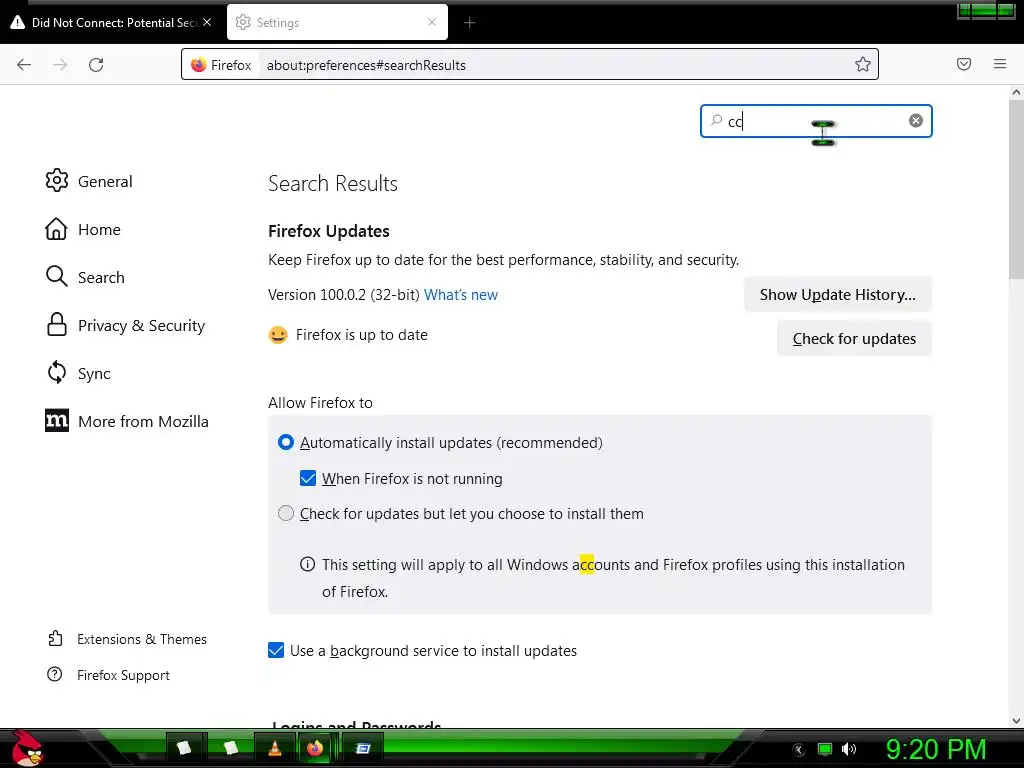
Task: Clear the settings search box text
Action: 916,120
